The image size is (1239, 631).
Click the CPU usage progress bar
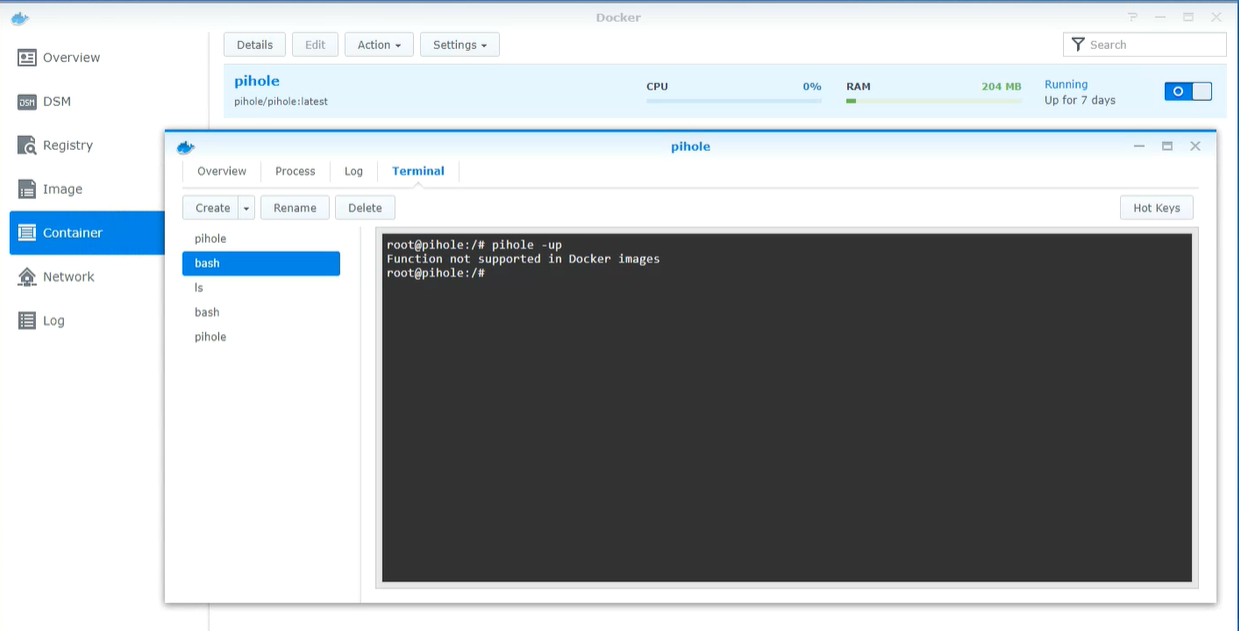click(733, 99)
